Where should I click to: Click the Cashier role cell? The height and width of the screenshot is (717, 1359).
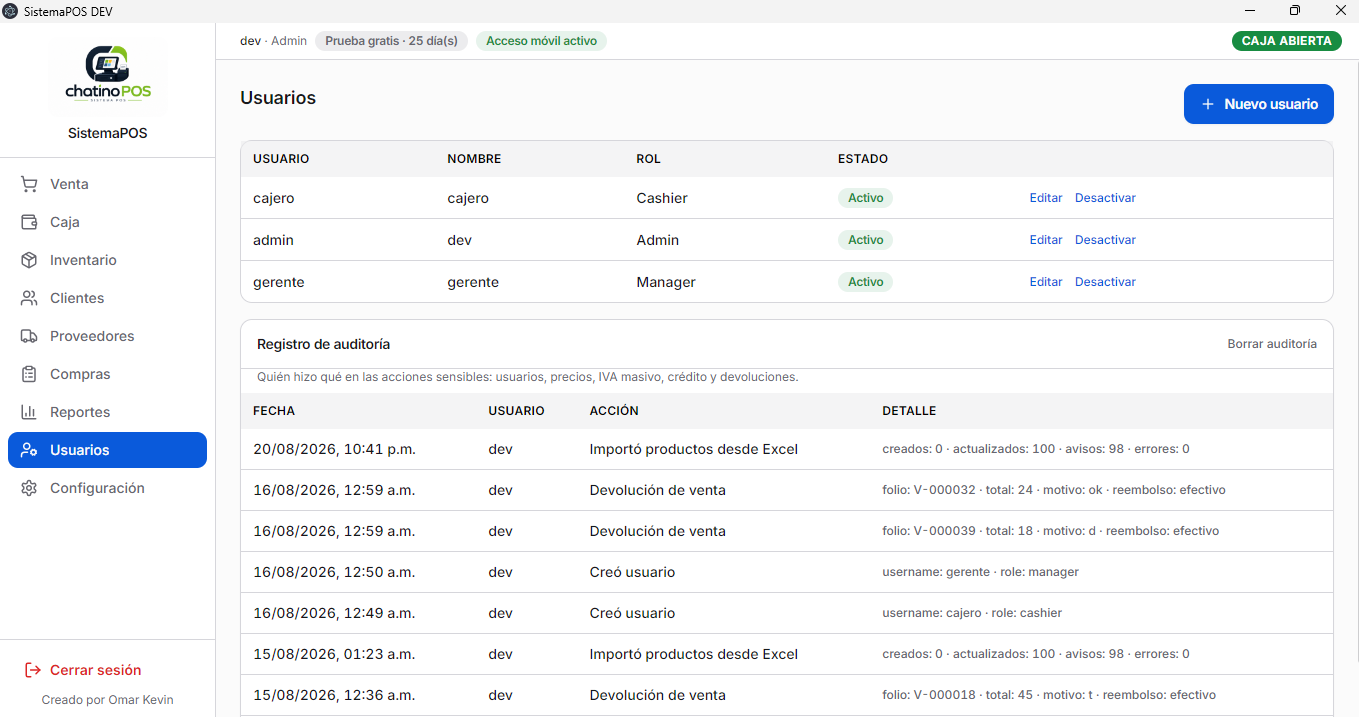(662, 198)
